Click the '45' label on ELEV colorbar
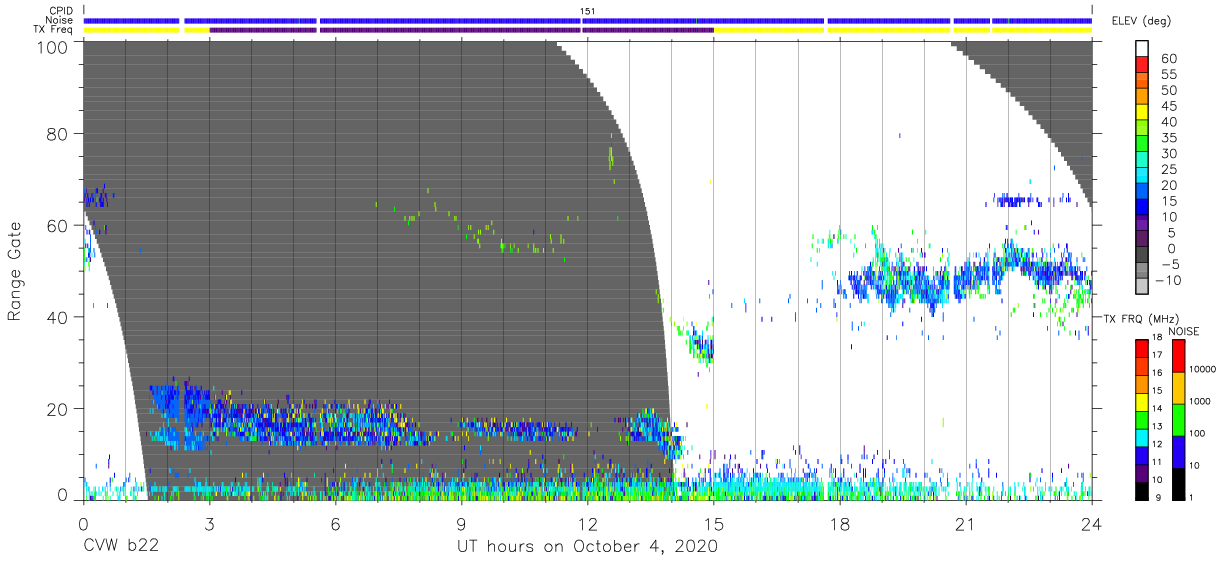 1167,106
